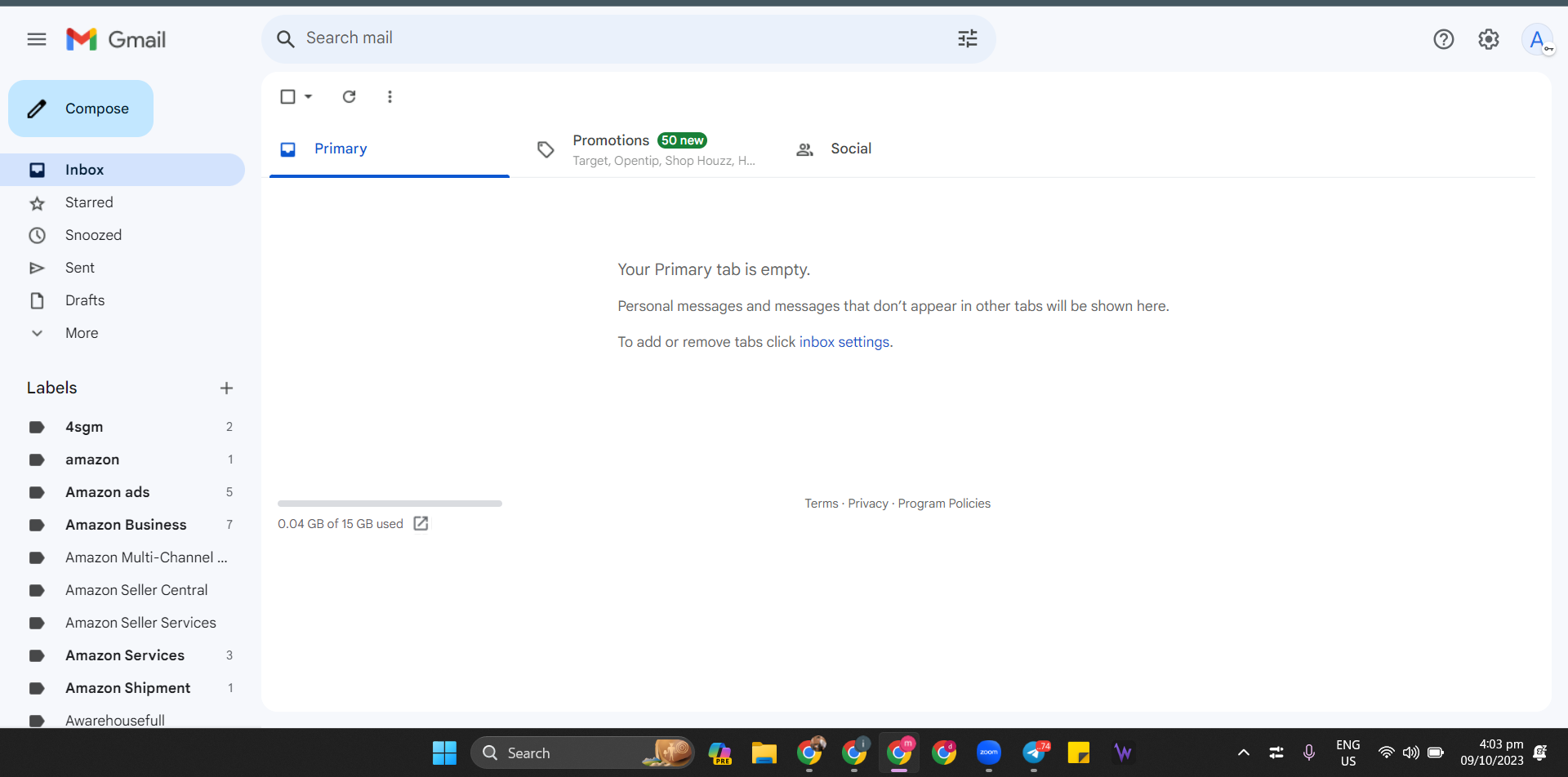Open the Inbox folder
The height and width of the screenshot is (777, 1568).
click(x=122, y=170)
